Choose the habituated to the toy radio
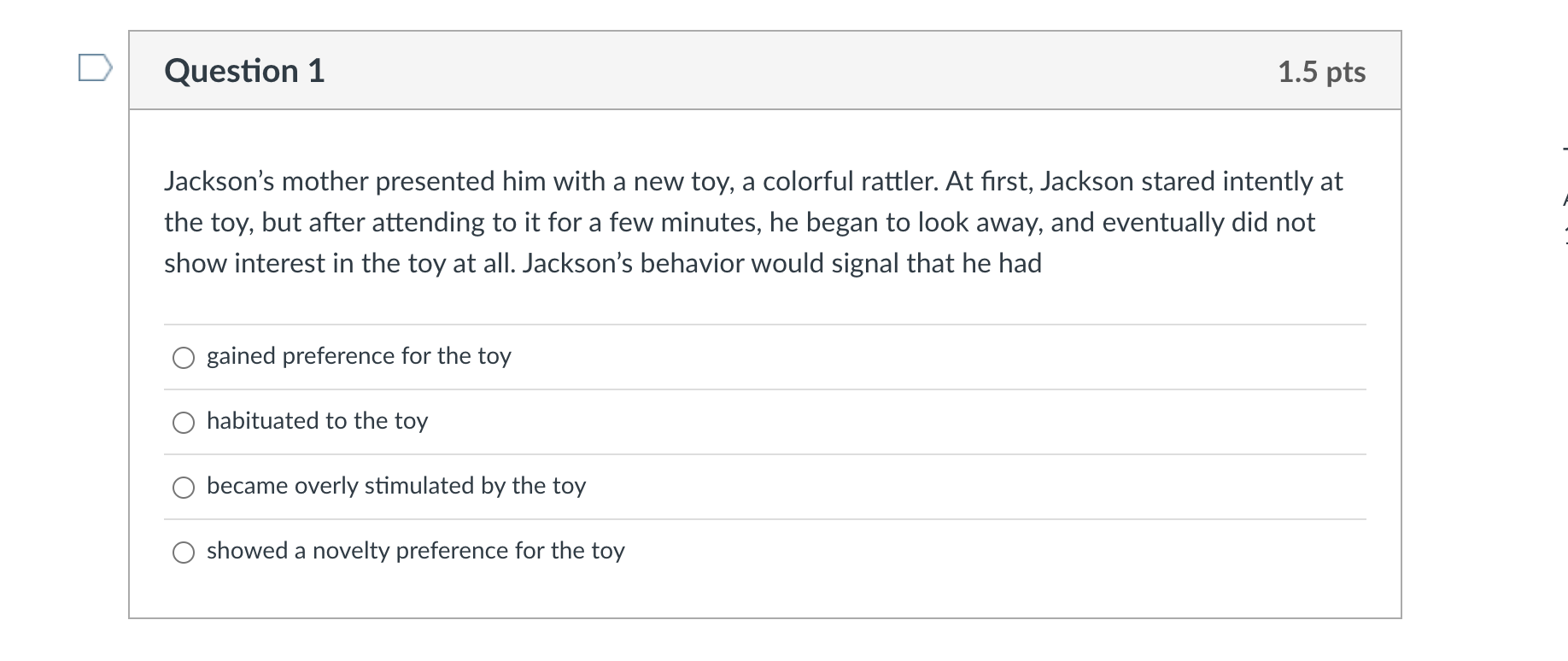Viewport: 1568px width, 661px height. pyautogui.click(x=184, y=423)
